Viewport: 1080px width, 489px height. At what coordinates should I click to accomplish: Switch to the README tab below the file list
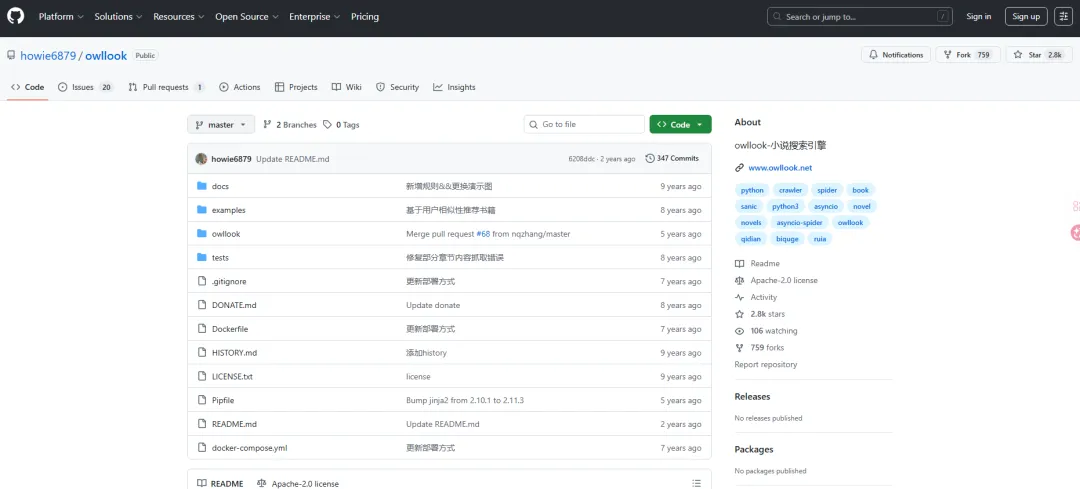point(220,483)
